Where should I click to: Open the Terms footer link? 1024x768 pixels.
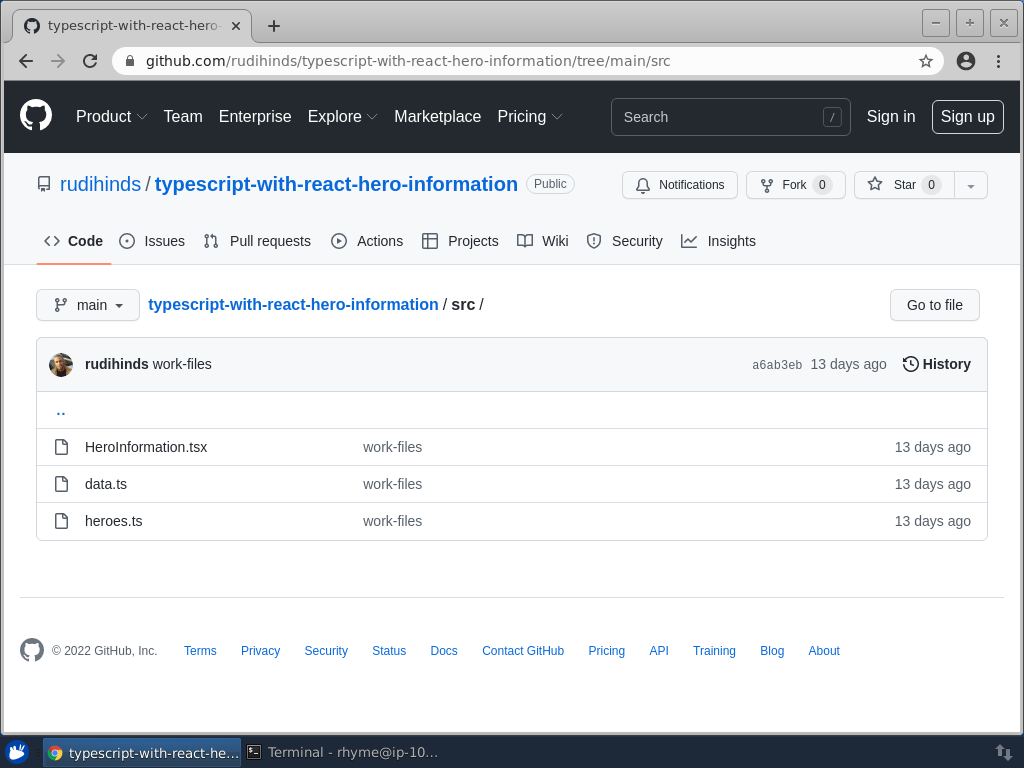(200, 650)
